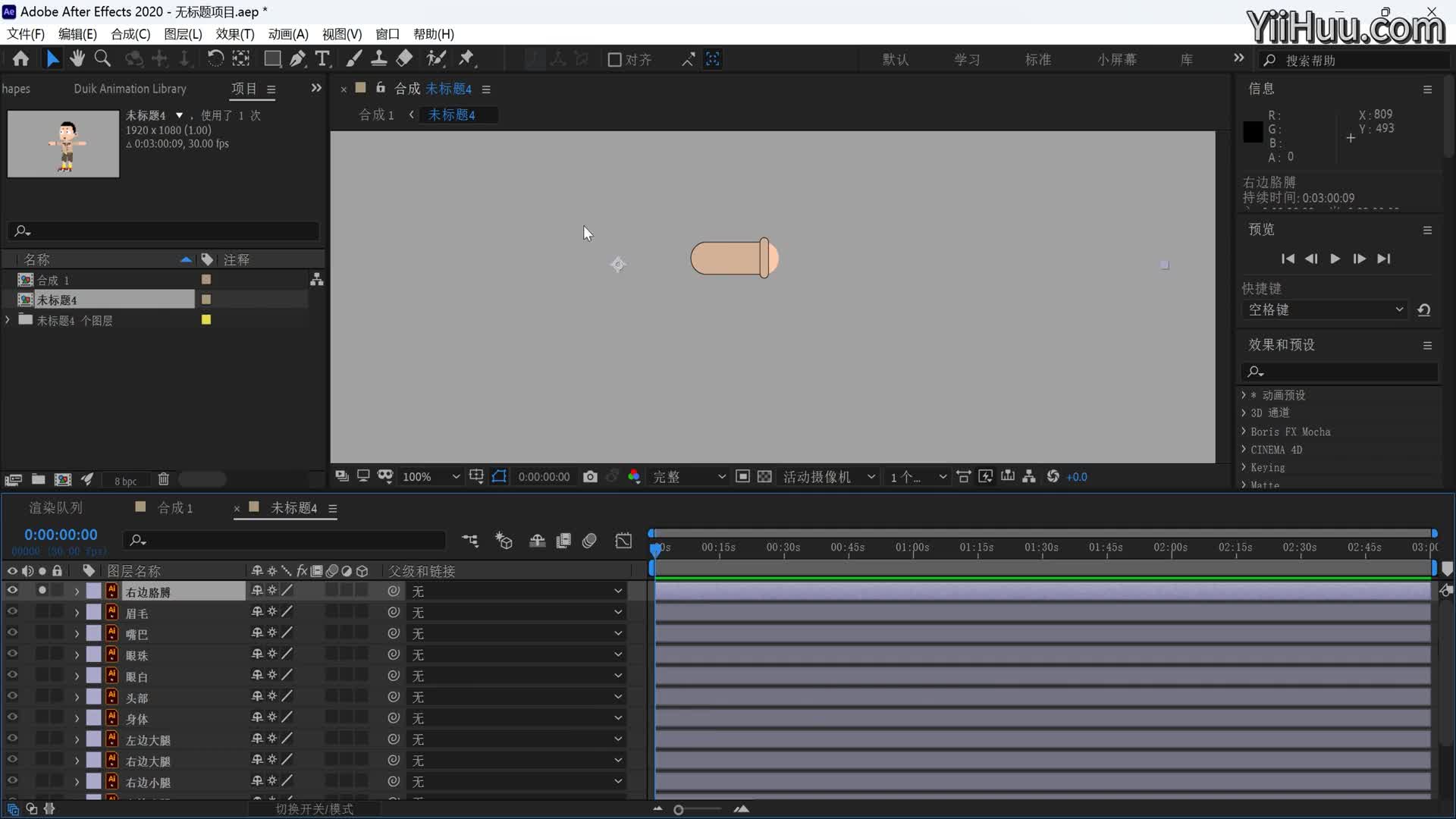
Task: Switch to 合成1 timeline tab
Action: 174,508
